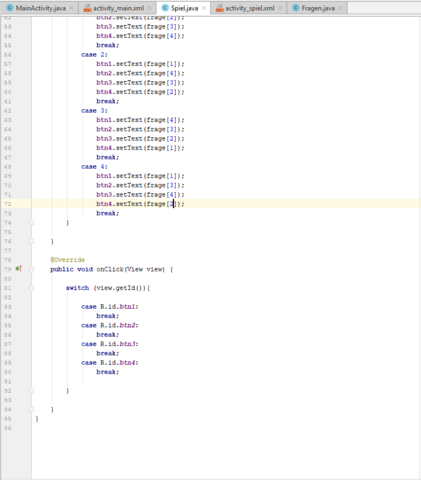Click the break statement on line 55
This screenshot has width=421, height=480.
pyautogui.click(x=108, y=45)
